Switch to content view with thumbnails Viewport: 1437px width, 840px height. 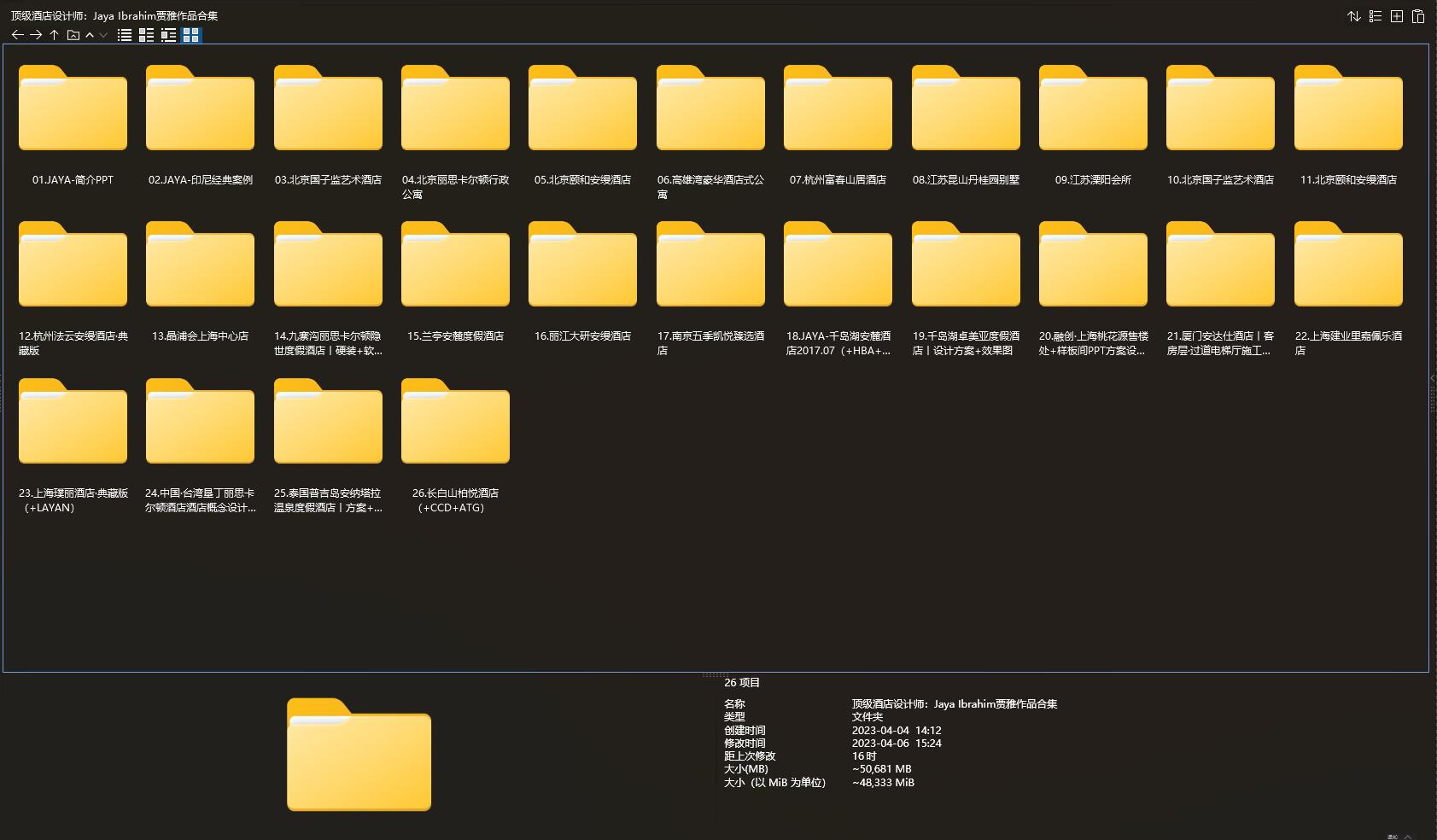click(x=168, y=35)
